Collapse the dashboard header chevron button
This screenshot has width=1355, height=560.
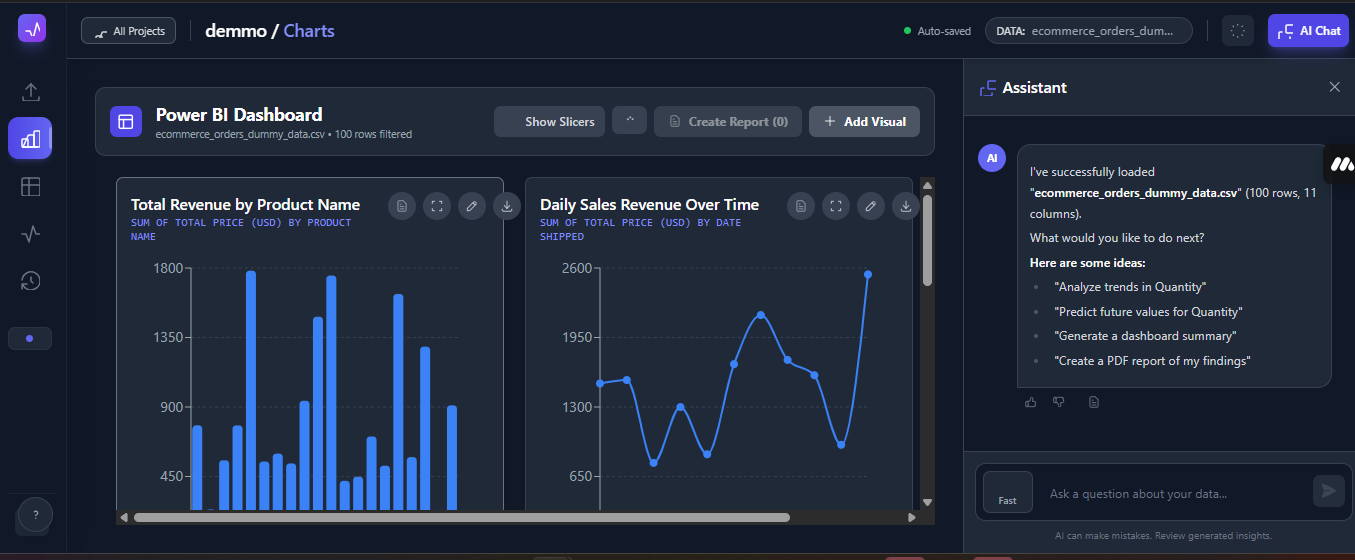click(630, 121)
